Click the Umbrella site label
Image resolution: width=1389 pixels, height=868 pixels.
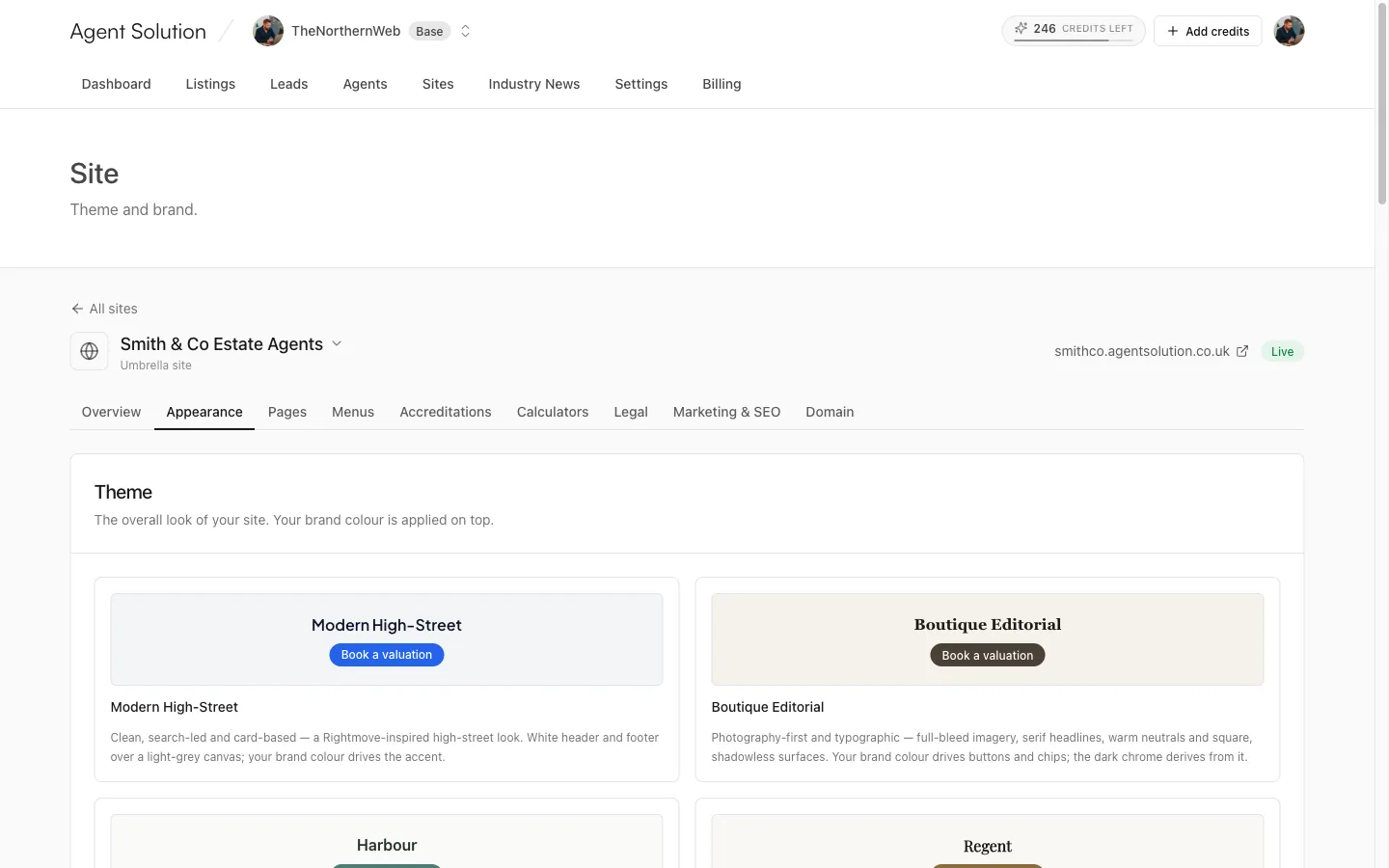(x=156, y=366)
